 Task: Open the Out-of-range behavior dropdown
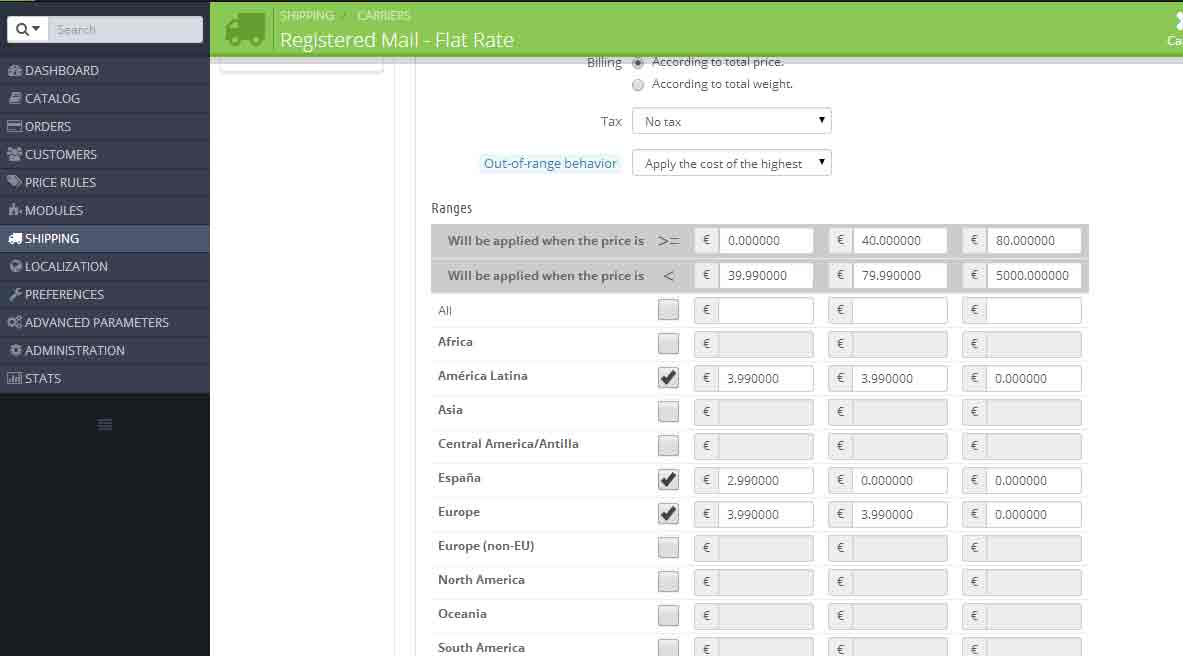[731, 163]
